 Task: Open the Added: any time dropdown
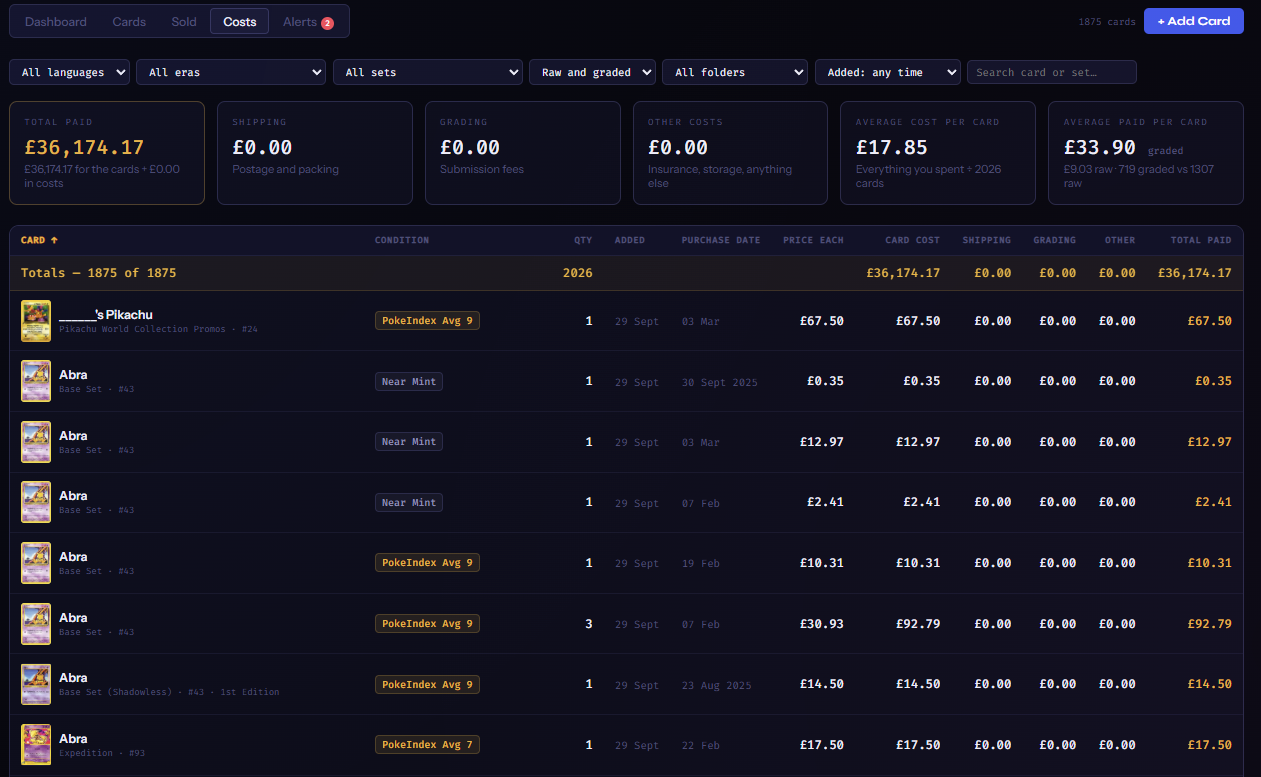(888, 72)
